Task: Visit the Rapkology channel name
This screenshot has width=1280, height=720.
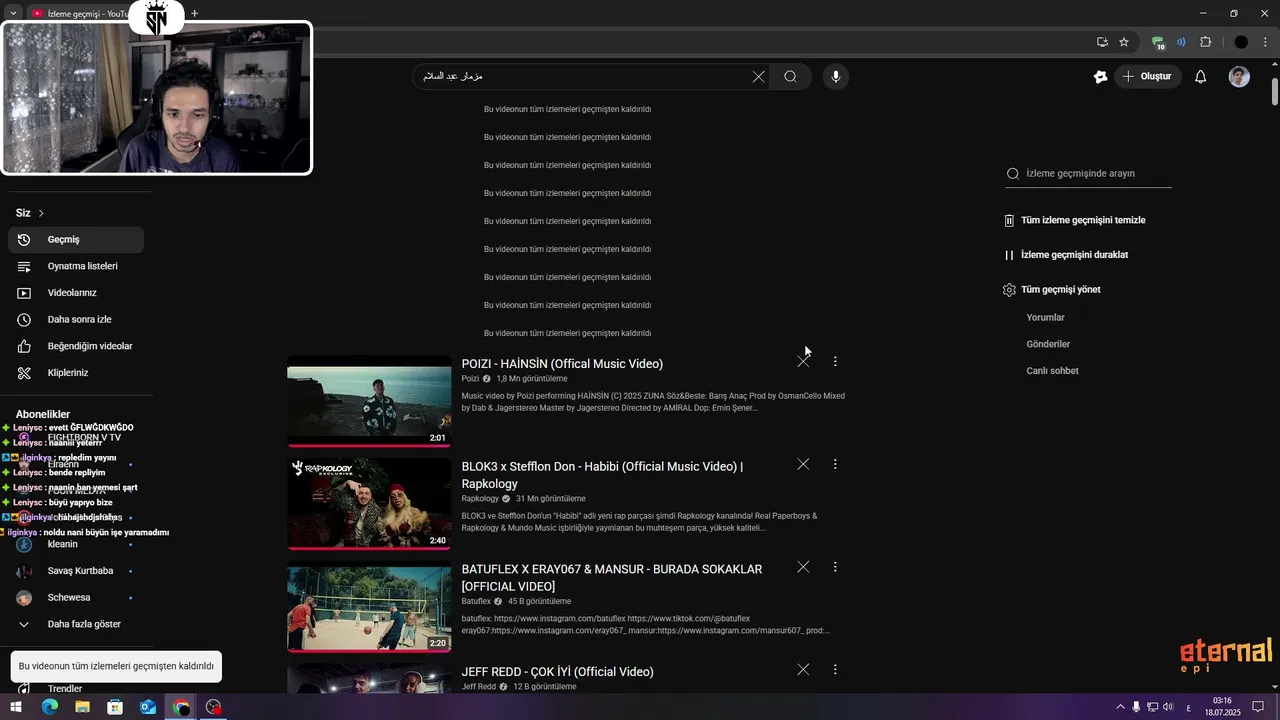Action: click(480, 499)
